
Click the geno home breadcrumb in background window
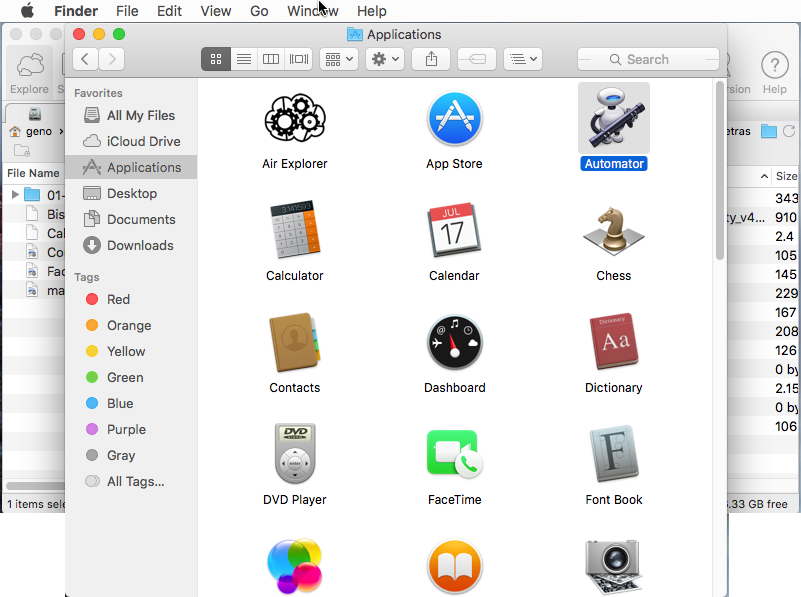pos(31,132)
